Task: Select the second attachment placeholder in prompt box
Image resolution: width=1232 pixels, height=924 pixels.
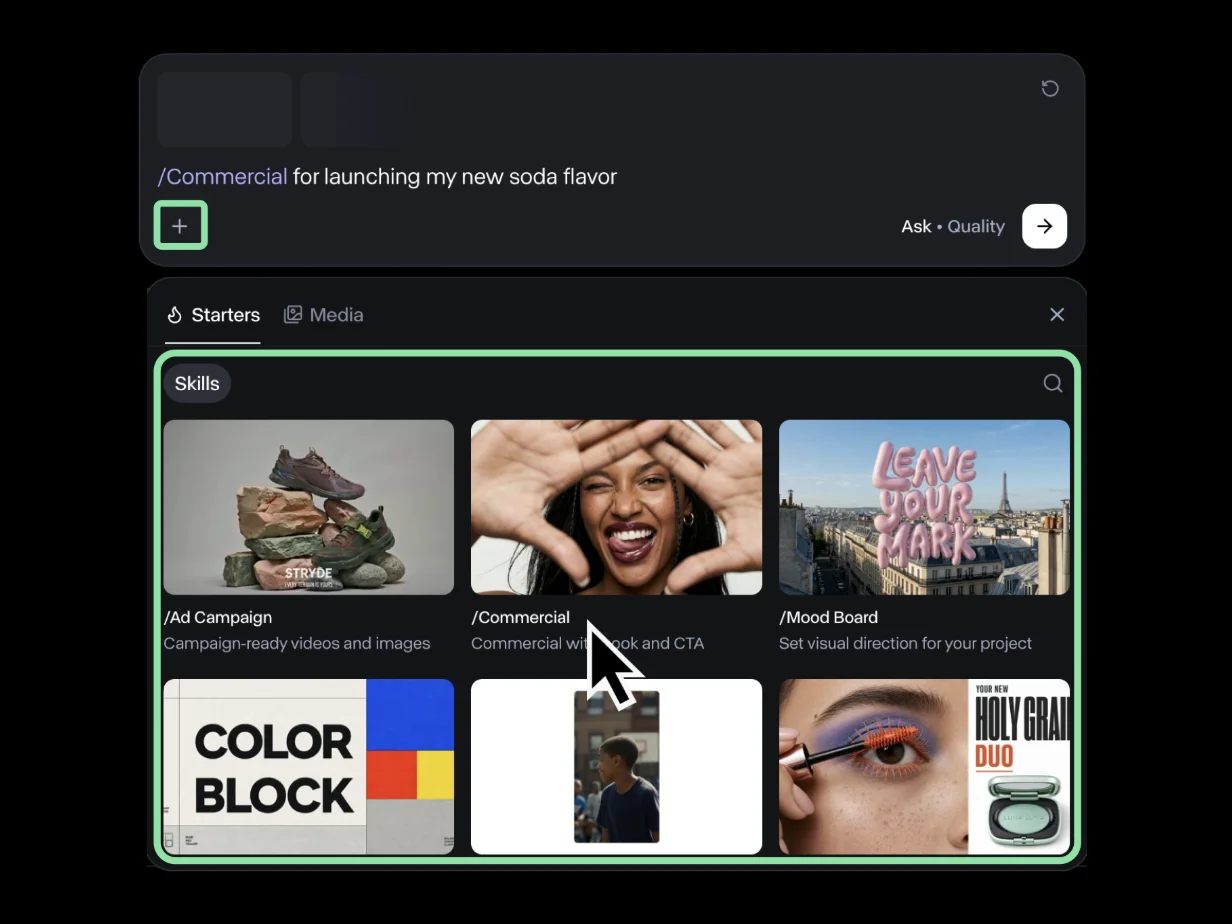Action: [355, 109]
